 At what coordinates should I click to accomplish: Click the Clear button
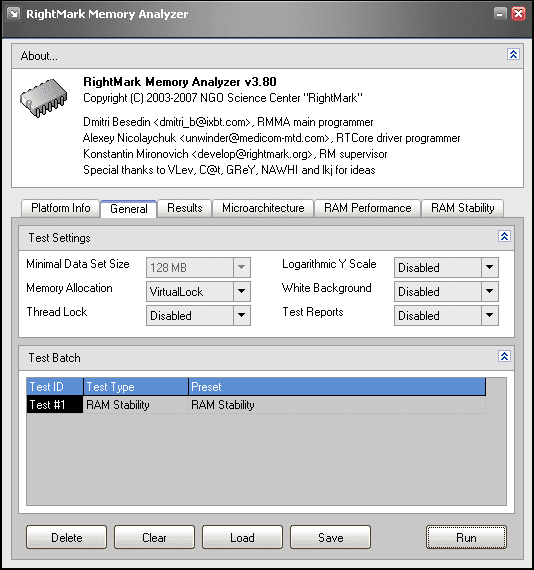154,537
